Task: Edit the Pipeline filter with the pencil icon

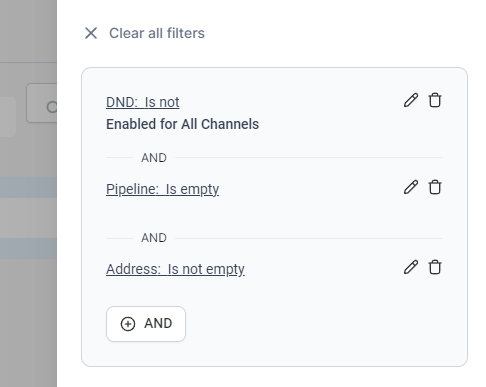Action: (411, 187)
